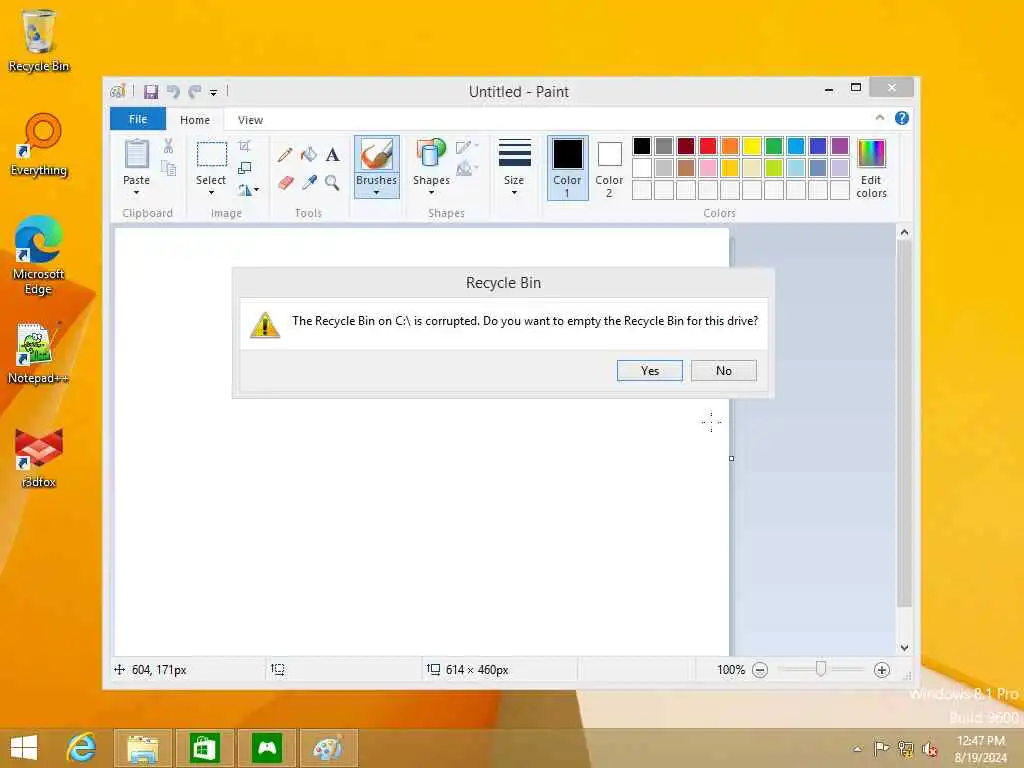Select the Pencil tool in Paint

click(285, 155)
